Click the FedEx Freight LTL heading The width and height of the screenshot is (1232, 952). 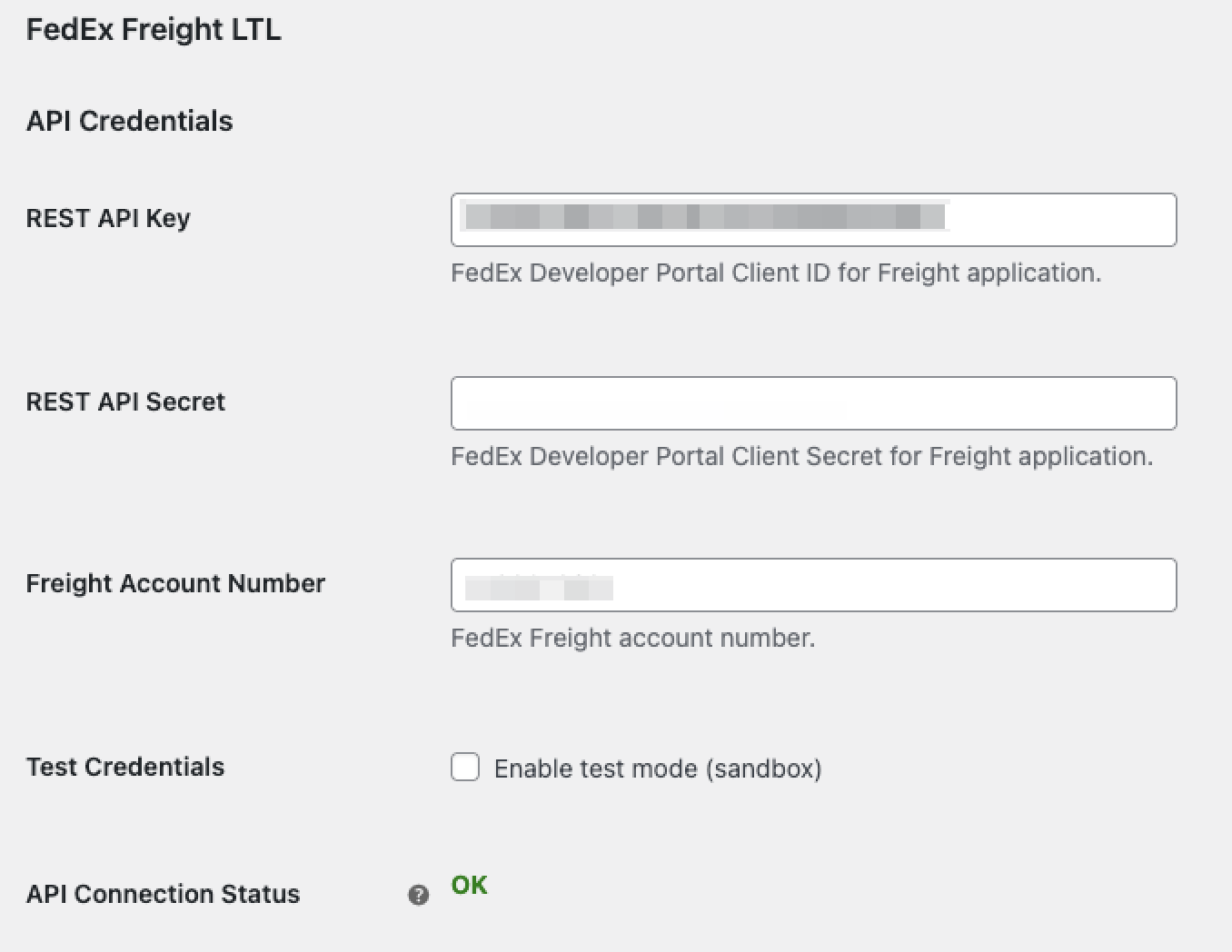click(x=153, y=29)
